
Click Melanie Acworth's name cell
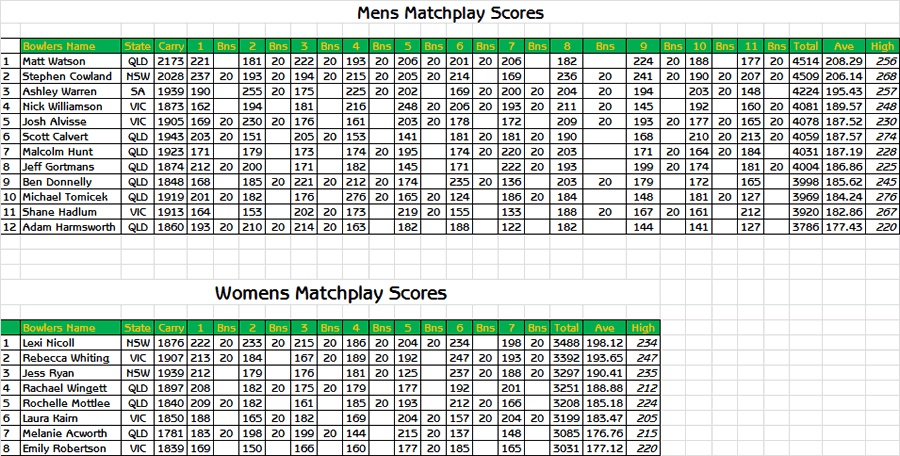(71, 434)
